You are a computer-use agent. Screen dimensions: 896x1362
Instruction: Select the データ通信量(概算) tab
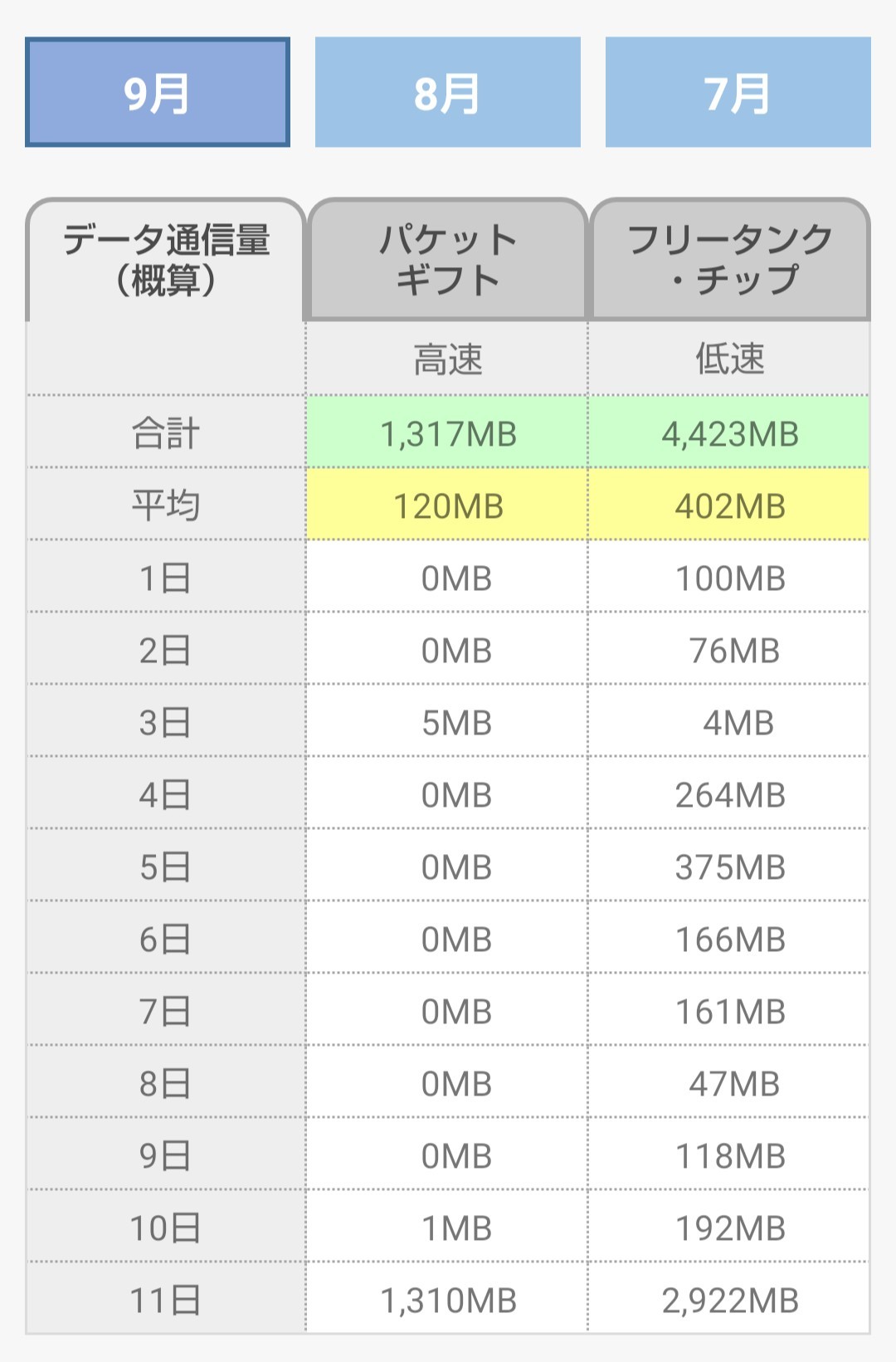(x=166, y=260)
